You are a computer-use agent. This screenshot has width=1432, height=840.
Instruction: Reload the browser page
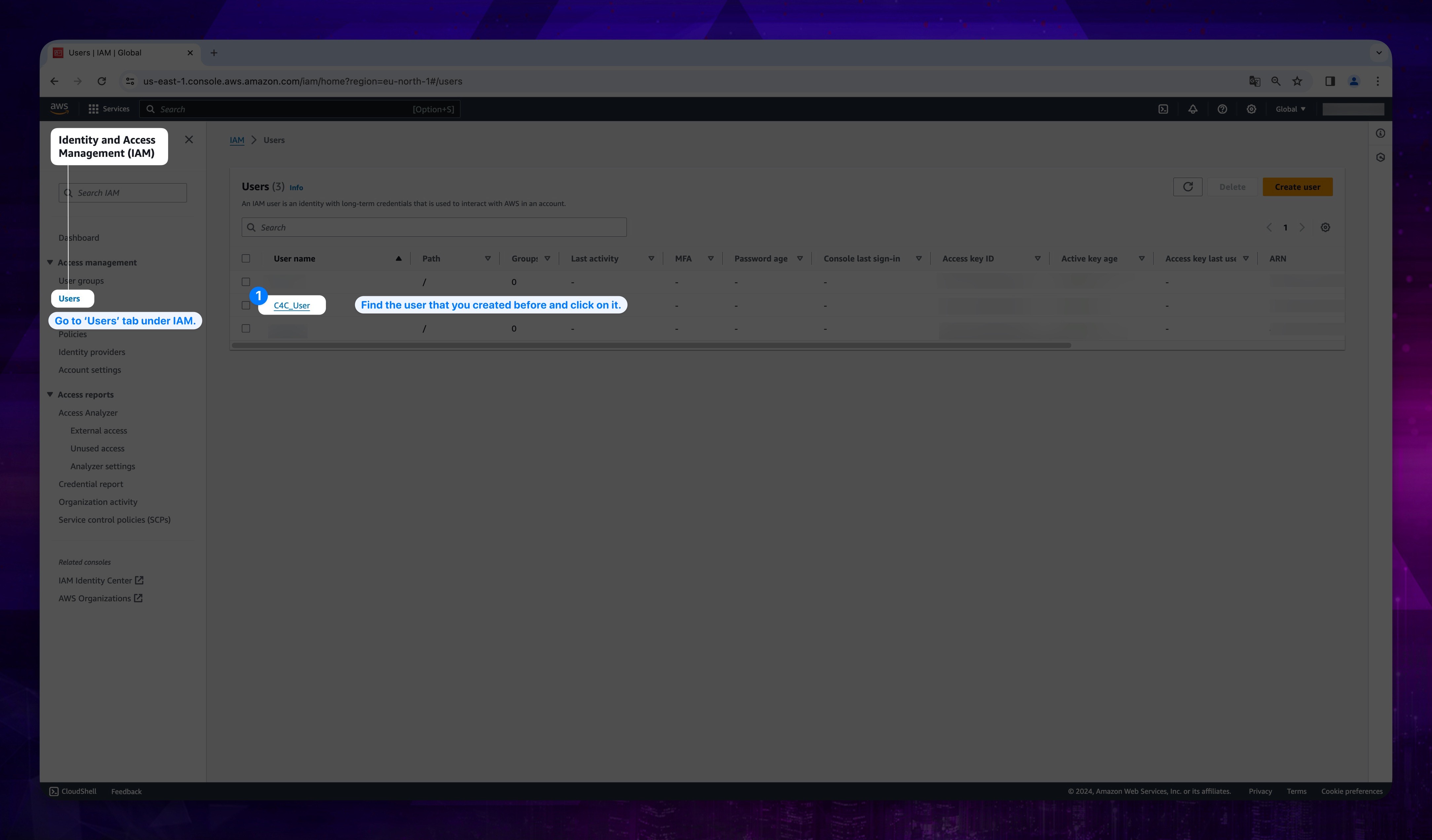tap(102, 81)
